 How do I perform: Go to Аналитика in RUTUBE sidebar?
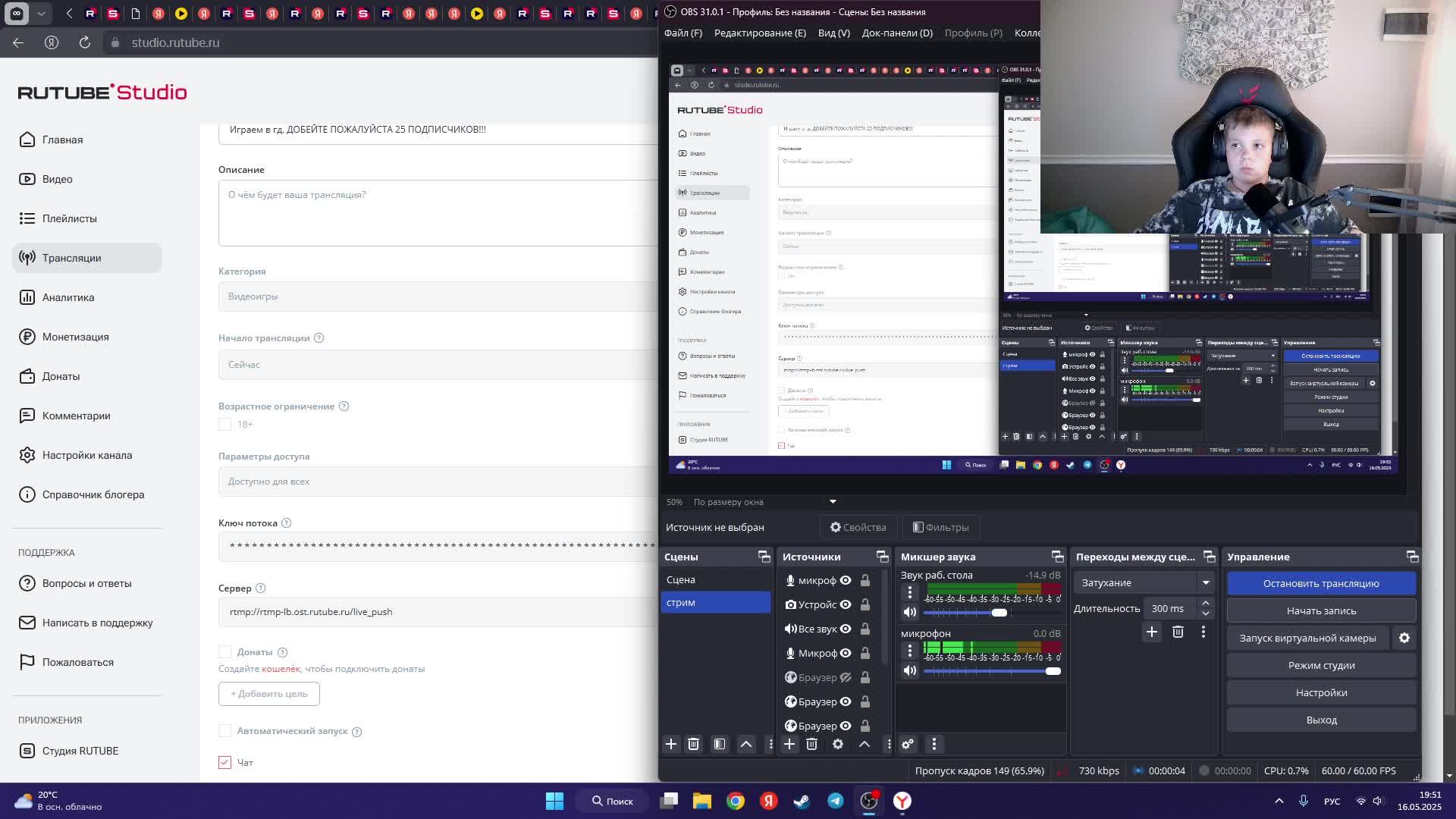pos(87,297)
